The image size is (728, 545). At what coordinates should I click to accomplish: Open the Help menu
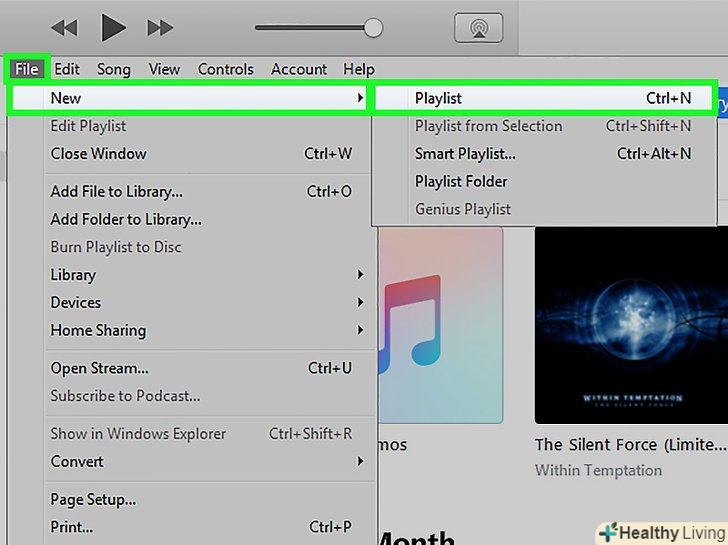[x=359, y=69]
